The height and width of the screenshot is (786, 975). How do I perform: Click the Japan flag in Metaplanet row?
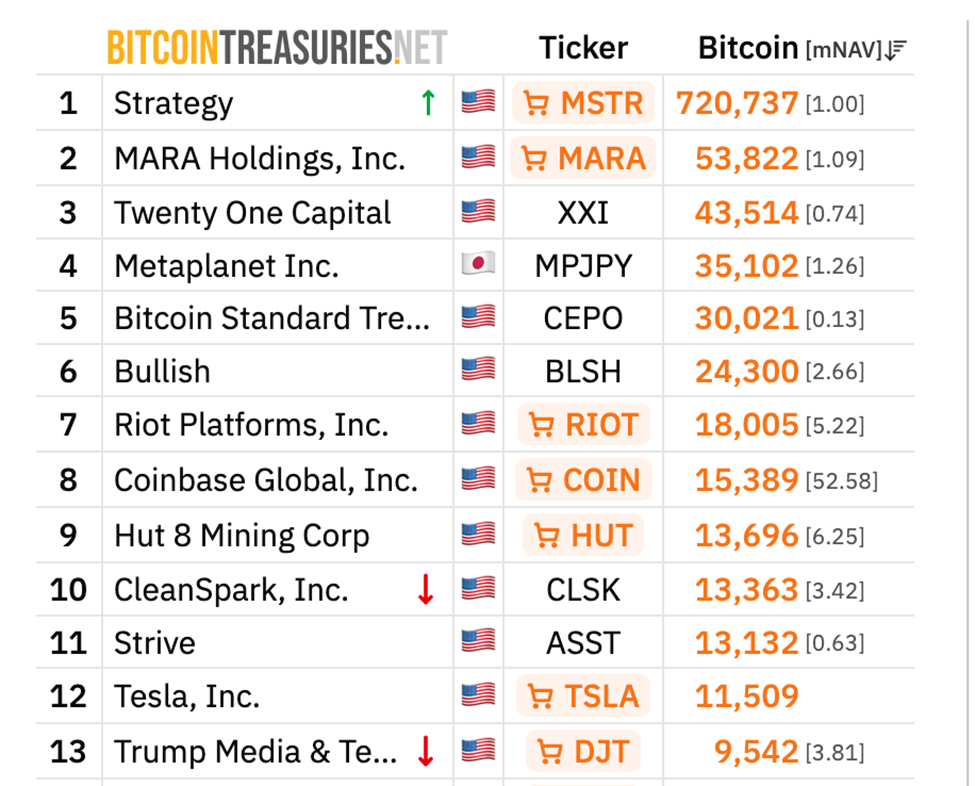(478, 265)
